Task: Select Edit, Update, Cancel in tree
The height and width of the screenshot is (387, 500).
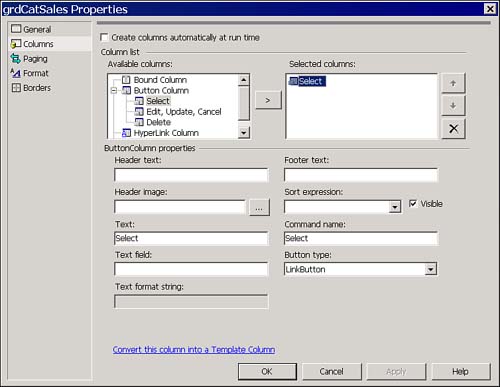Action: pos(184,112)
